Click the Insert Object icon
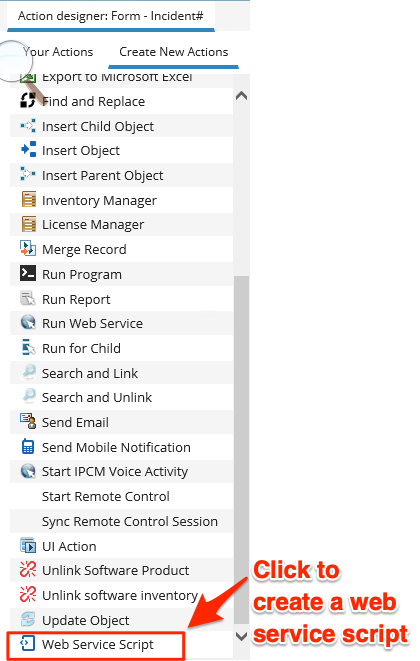The width and height of the screenshot is (420, 661). click(28, 150)
